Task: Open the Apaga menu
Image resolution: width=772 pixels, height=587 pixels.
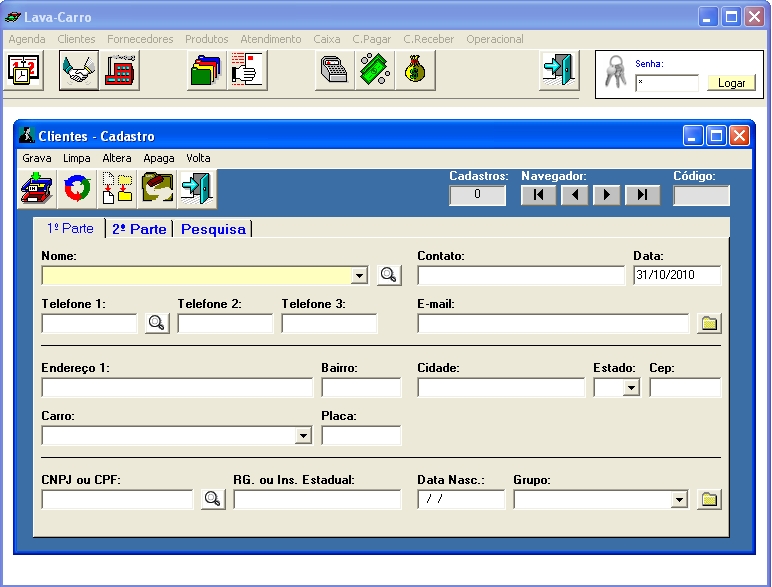Action: (x=159, y=158)
